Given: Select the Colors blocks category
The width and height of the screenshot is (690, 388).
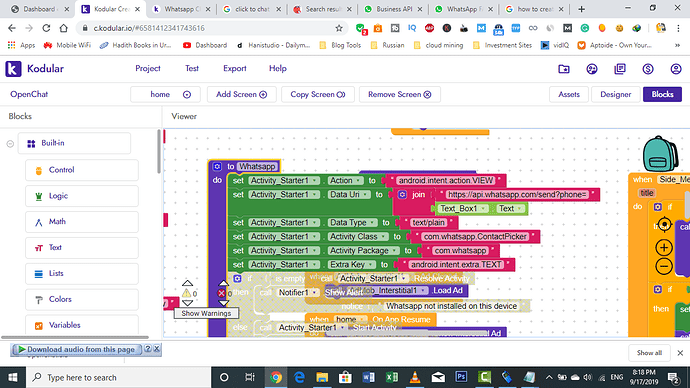Looking at the screenshot, I should 82,300.
